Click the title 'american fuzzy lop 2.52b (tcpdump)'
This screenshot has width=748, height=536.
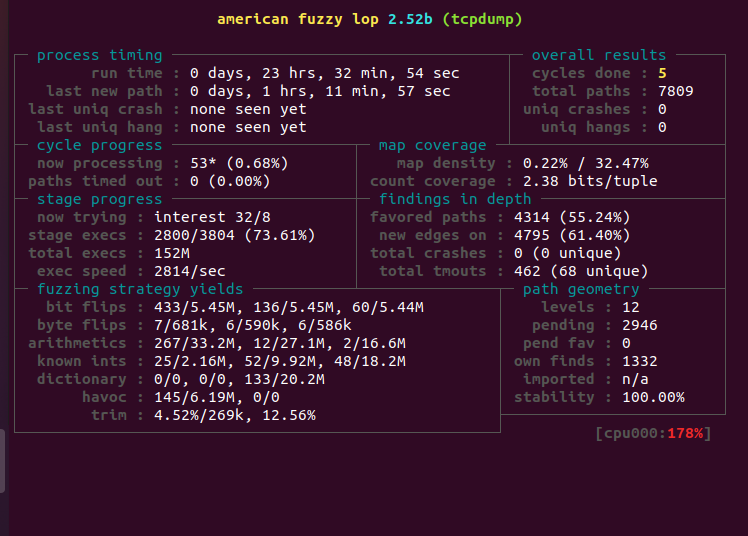coord(370,20)
